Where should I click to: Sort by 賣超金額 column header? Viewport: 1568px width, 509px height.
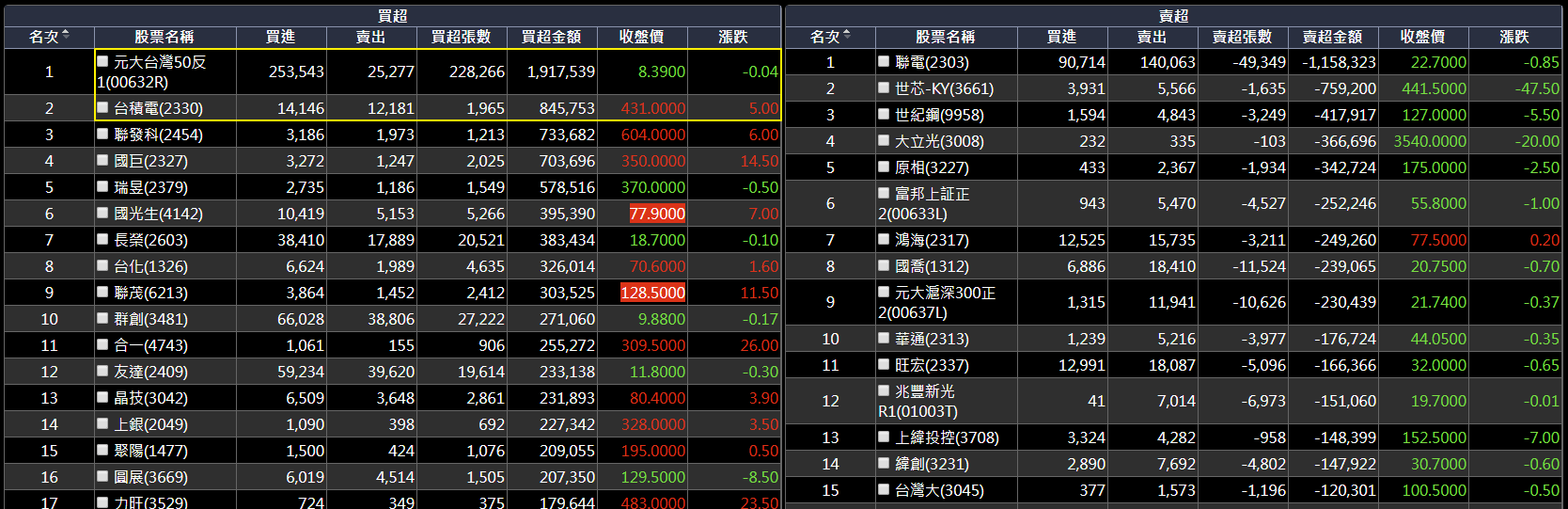1333,37
